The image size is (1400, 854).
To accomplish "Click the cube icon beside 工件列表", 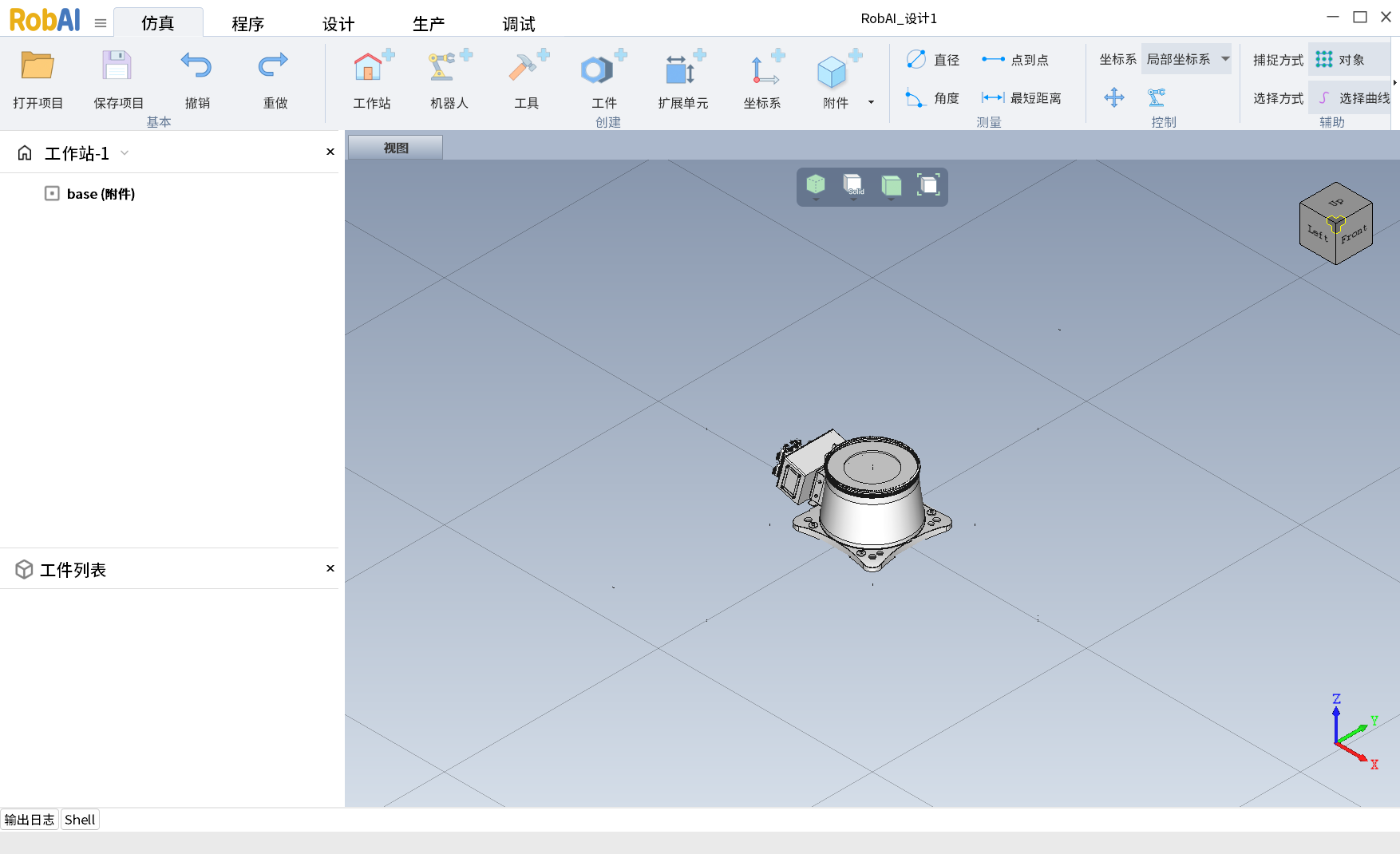I will 24,569.
